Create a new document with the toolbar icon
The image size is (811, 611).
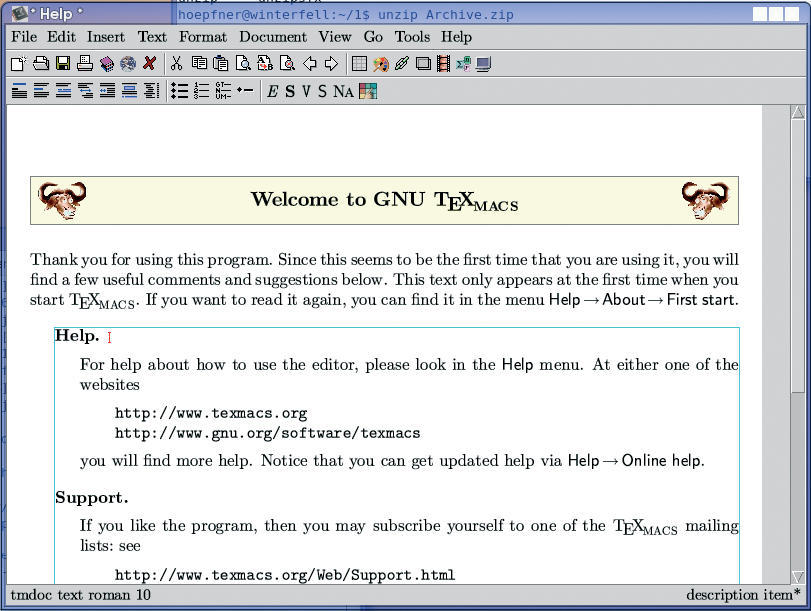[x=19, y=64]
